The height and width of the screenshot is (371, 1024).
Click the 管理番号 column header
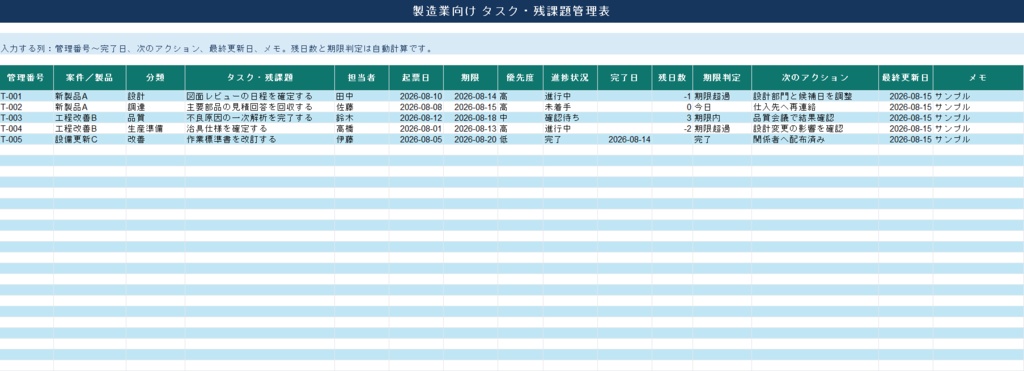coord(26,77)
